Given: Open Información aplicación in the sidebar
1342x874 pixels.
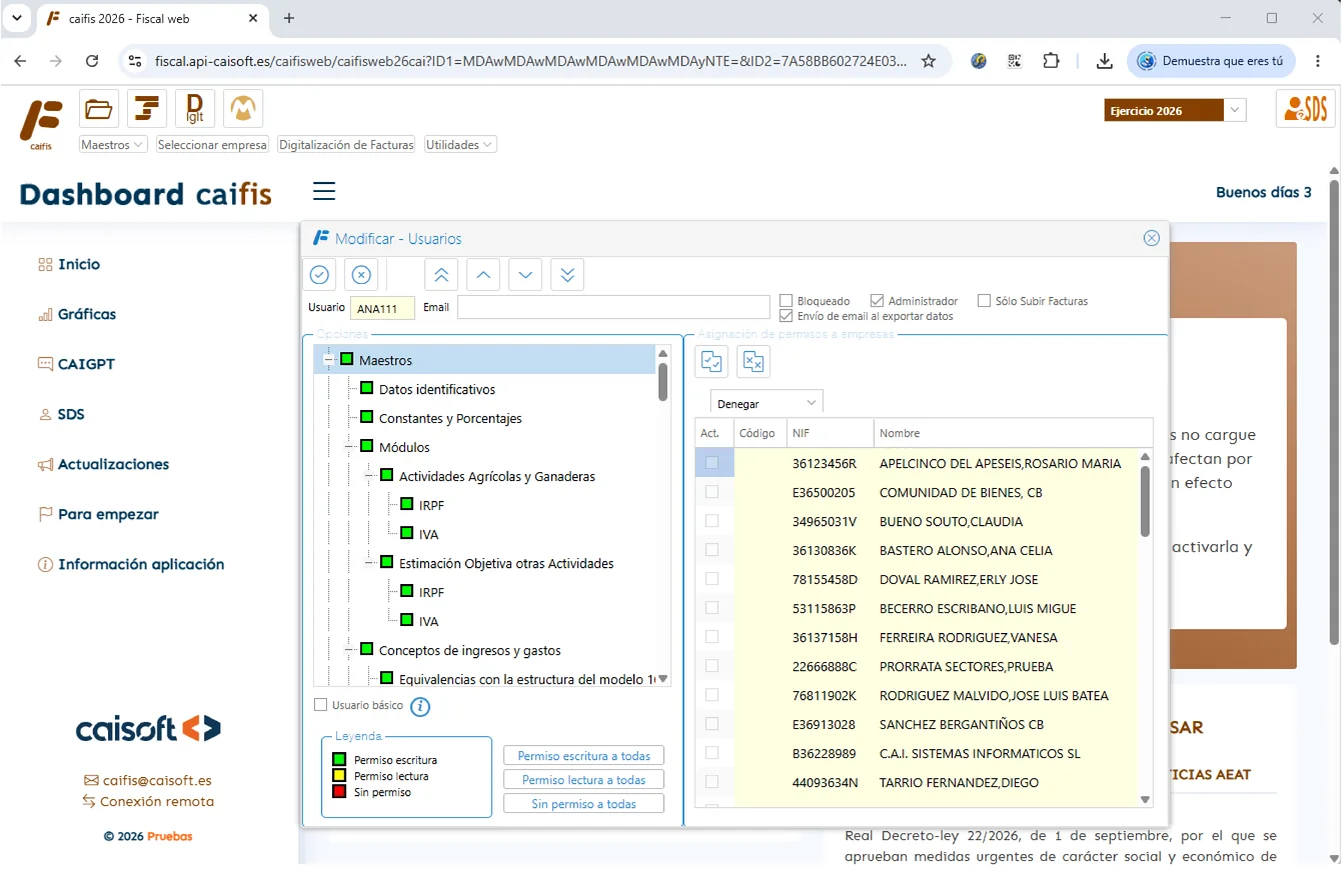Looking at the screenshot, I should (x=131, y=564).
